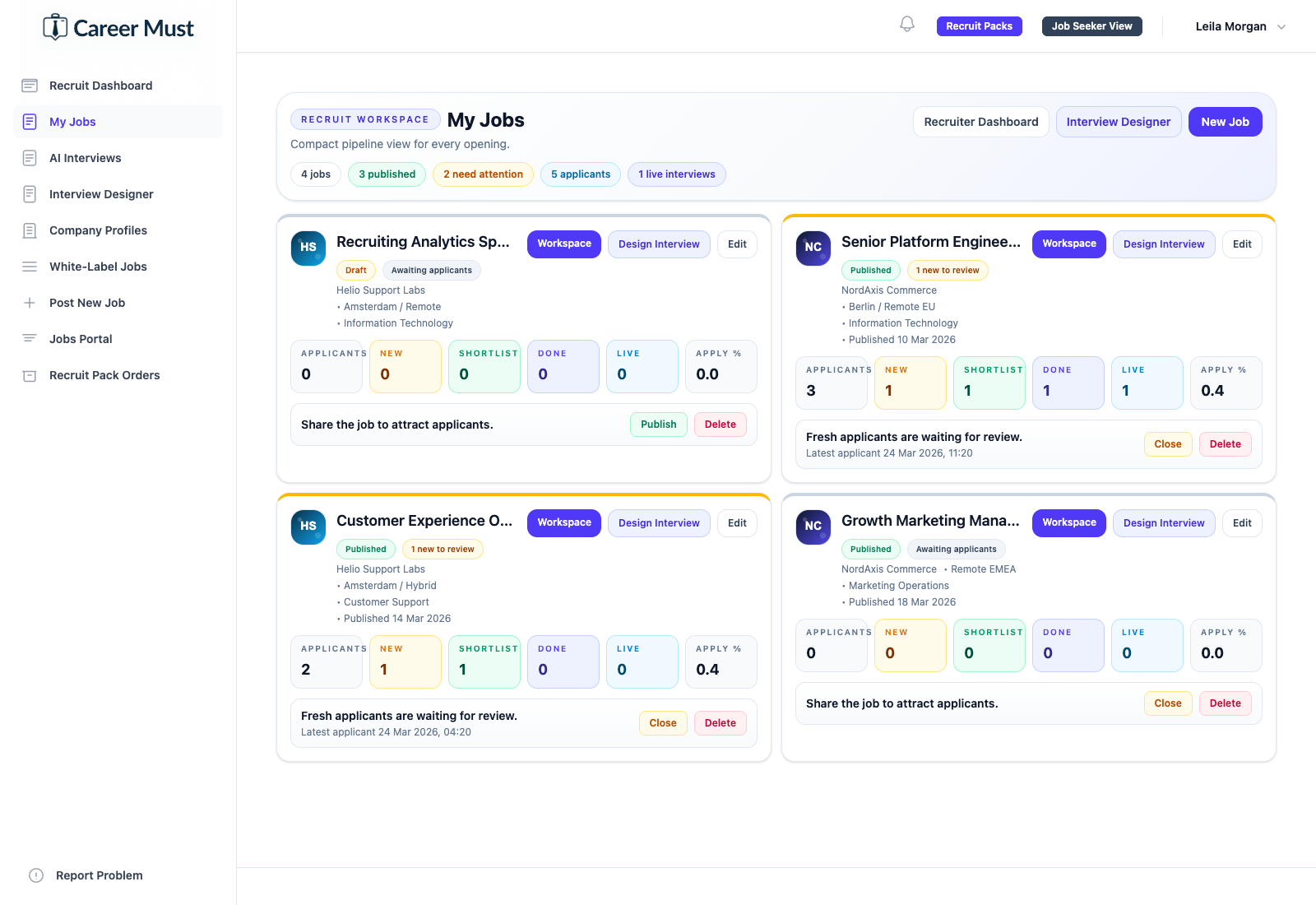Click the notifications bell icon
The image size is (1316, 905).
pyautogui.click(x=906, y=25)
